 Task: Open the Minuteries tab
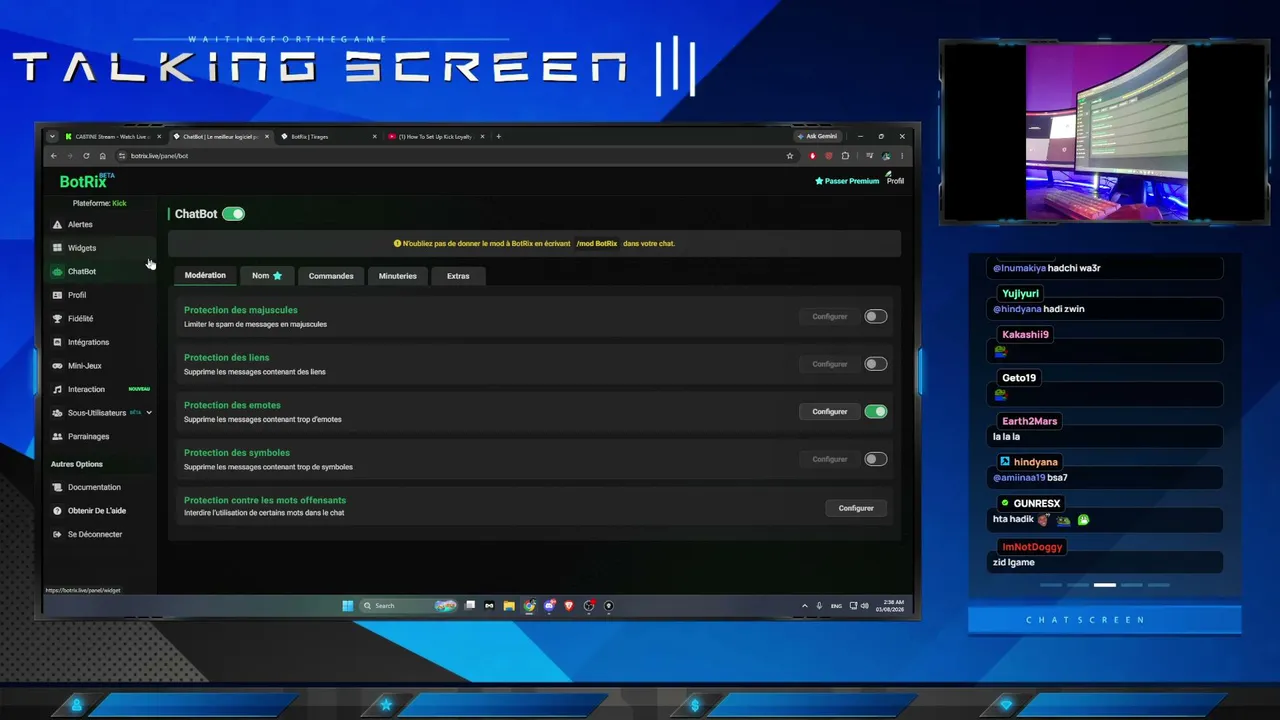(x=397, y=276)
